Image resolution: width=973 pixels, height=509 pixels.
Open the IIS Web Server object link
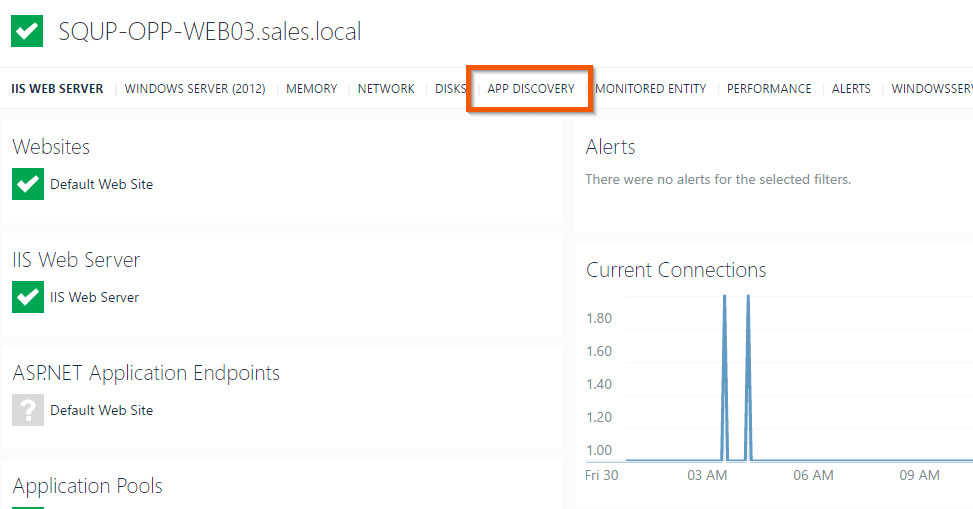click(x=94, y=297)
